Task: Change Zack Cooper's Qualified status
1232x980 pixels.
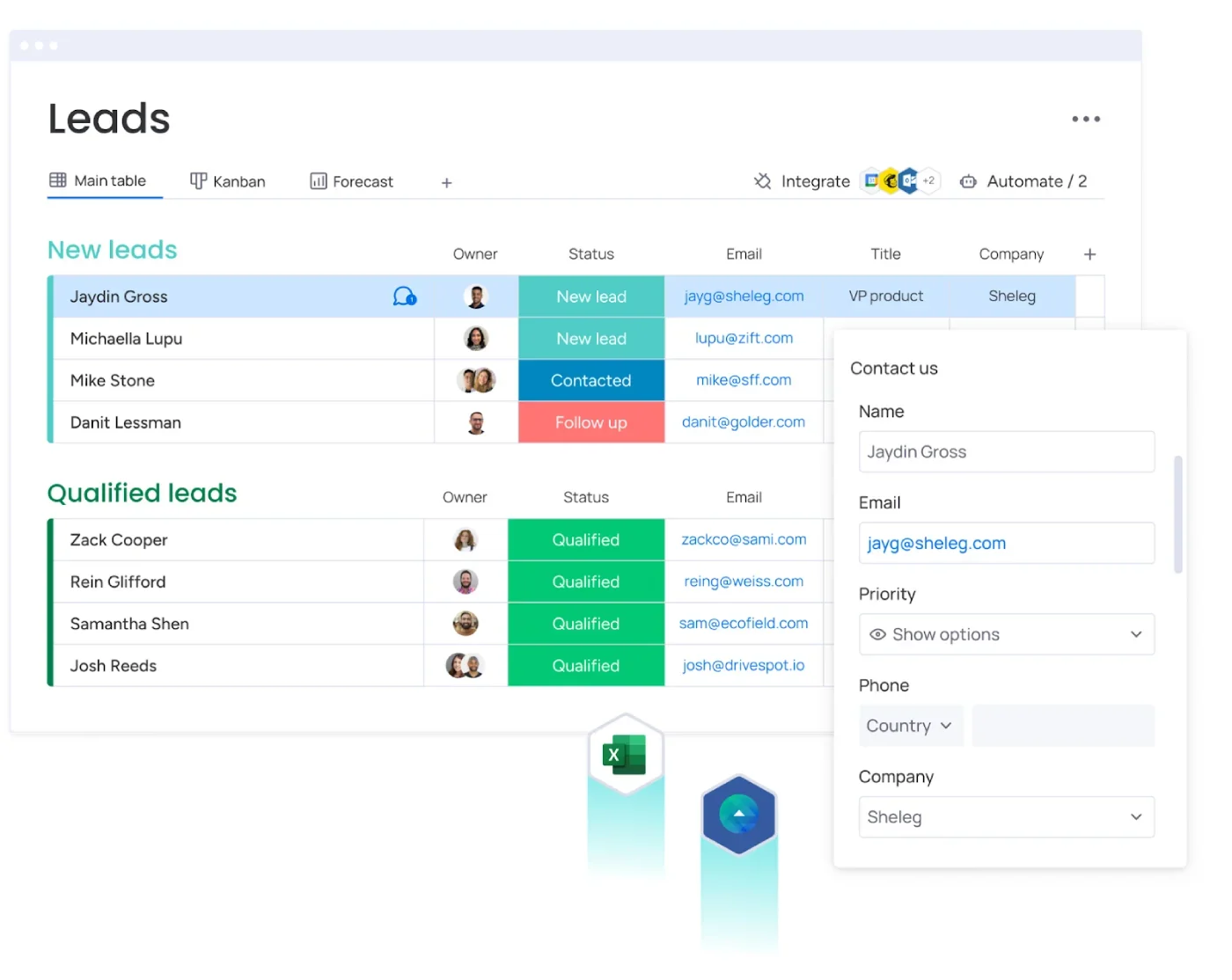Action: (586, 540)
